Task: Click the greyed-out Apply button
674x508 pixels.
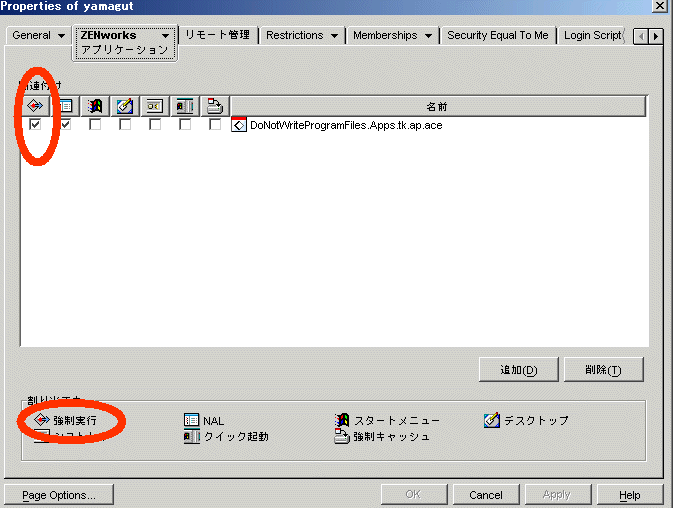Action: 558,495
